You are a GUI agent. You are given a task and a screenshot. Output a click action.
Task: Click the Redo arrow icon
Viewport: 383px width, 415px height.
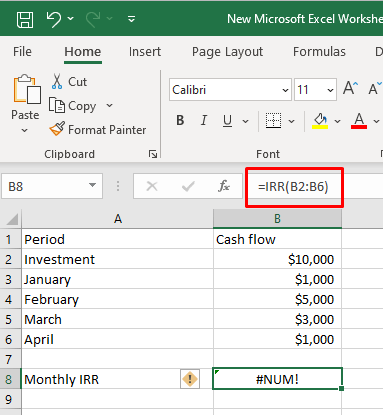pyautogui.click(x=93, y=19)
